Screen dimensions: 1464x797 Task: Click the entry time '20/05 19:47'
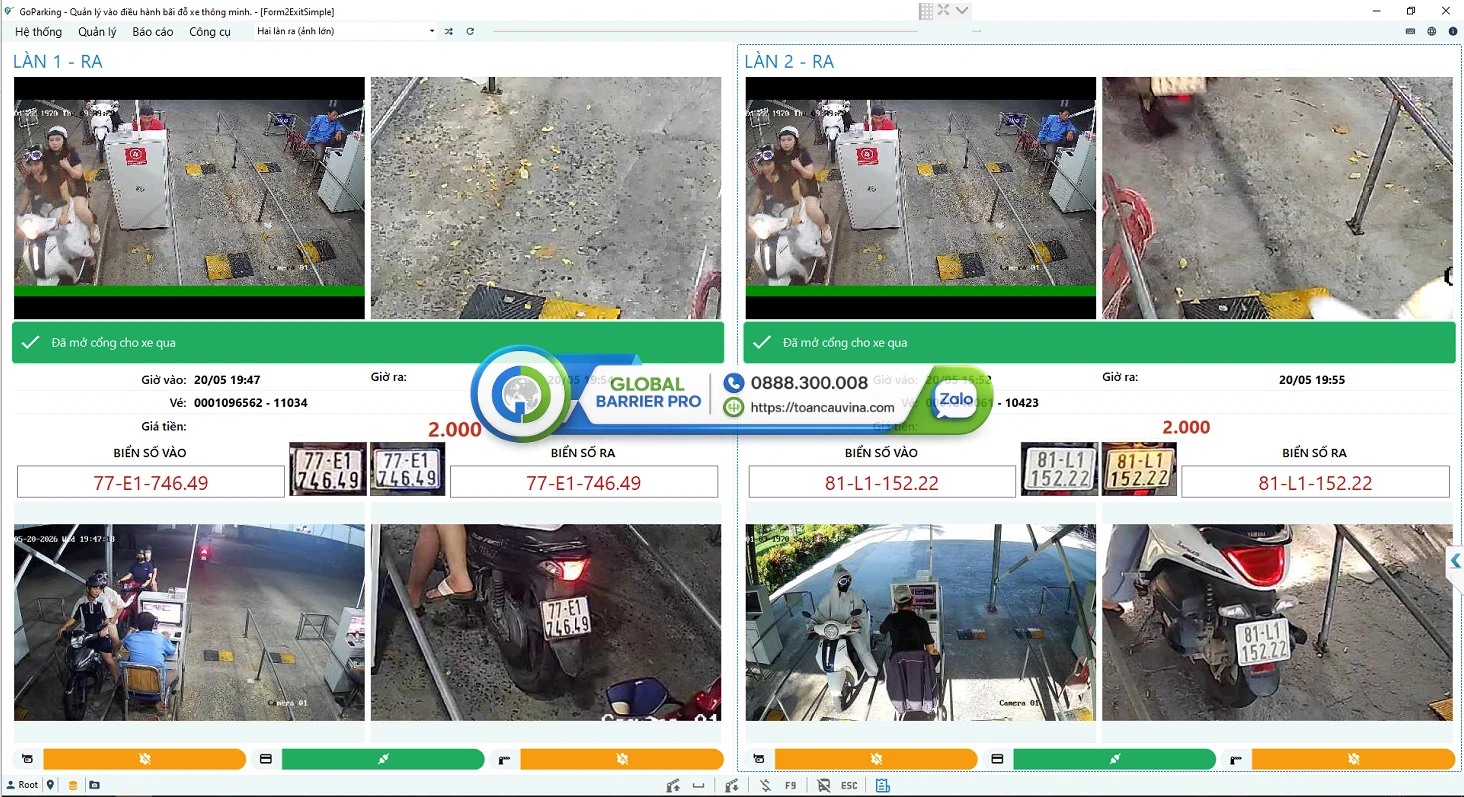(x=227, y=380)
